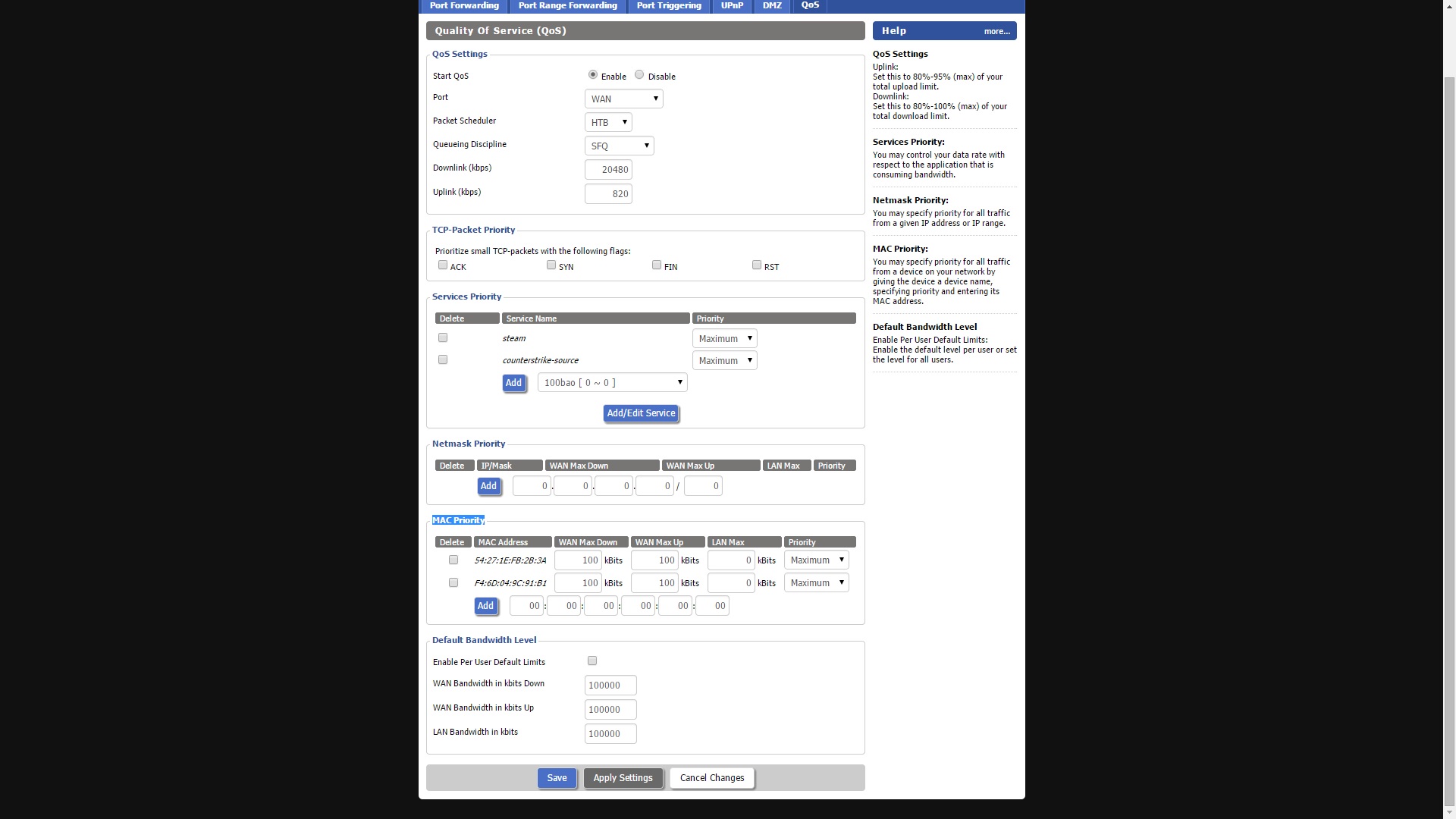Toggle Enable Per User Default Limits
Screen dimensions: 1456x819
[592, 661]
